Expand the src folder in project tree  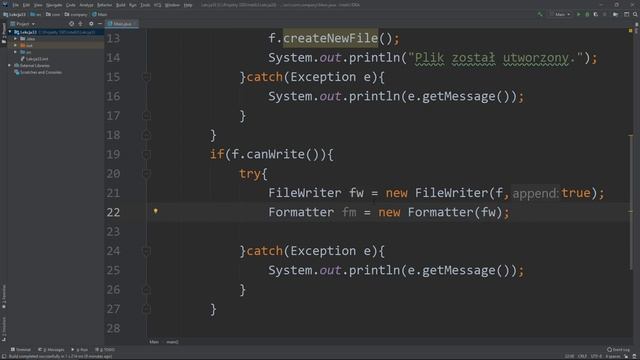pyautogui.click(x=16, y=52)
